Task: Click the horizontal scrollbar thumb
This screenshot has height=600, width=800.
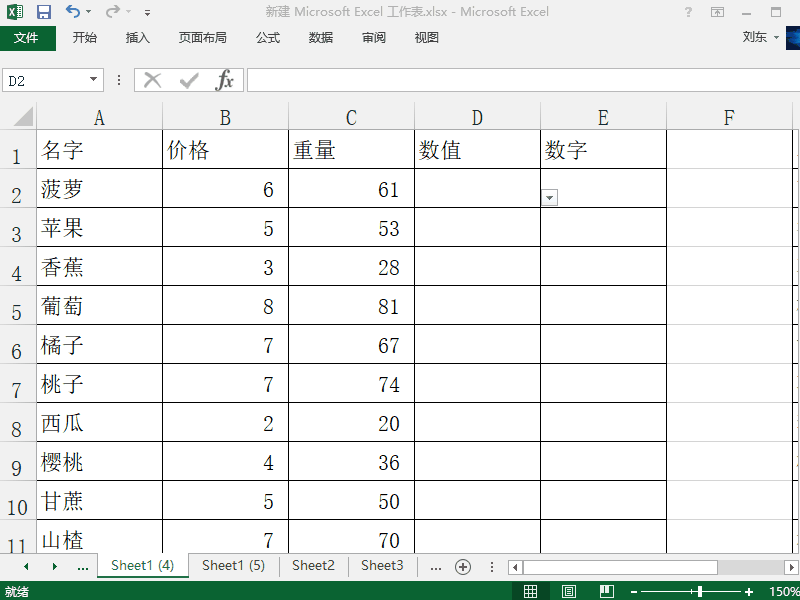Action: click(620, 567)
